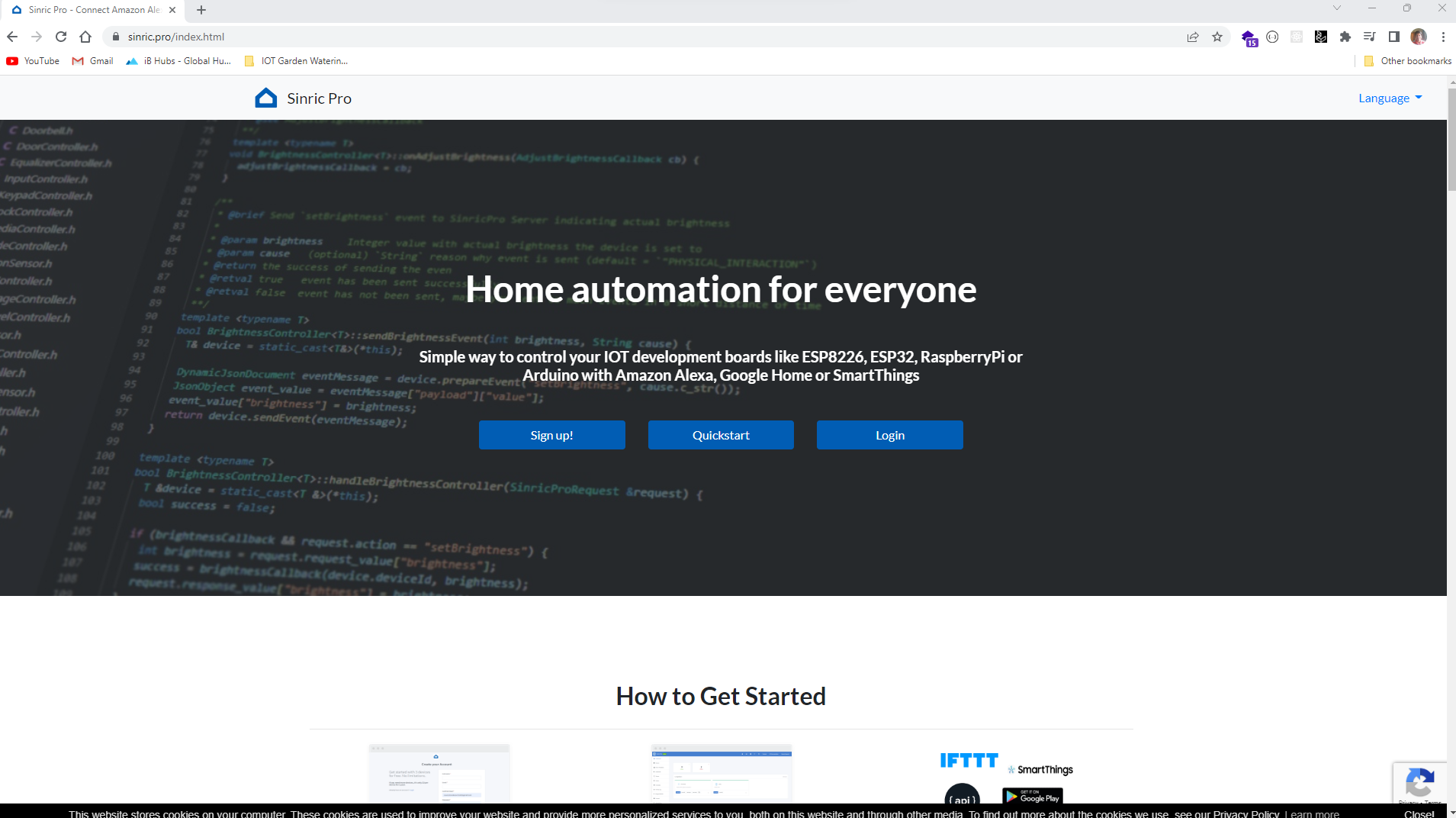The width and height of the screenshot is (1456, 818).
Task: Click the Home automation for everyone headline
Action: (x=721, y=289)
